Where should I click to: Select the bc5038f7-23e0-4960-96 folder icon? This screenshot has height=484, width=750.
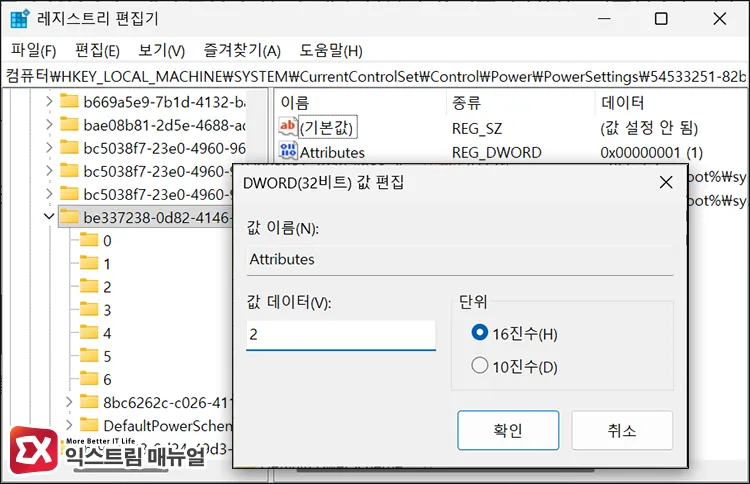click(69, 147)
